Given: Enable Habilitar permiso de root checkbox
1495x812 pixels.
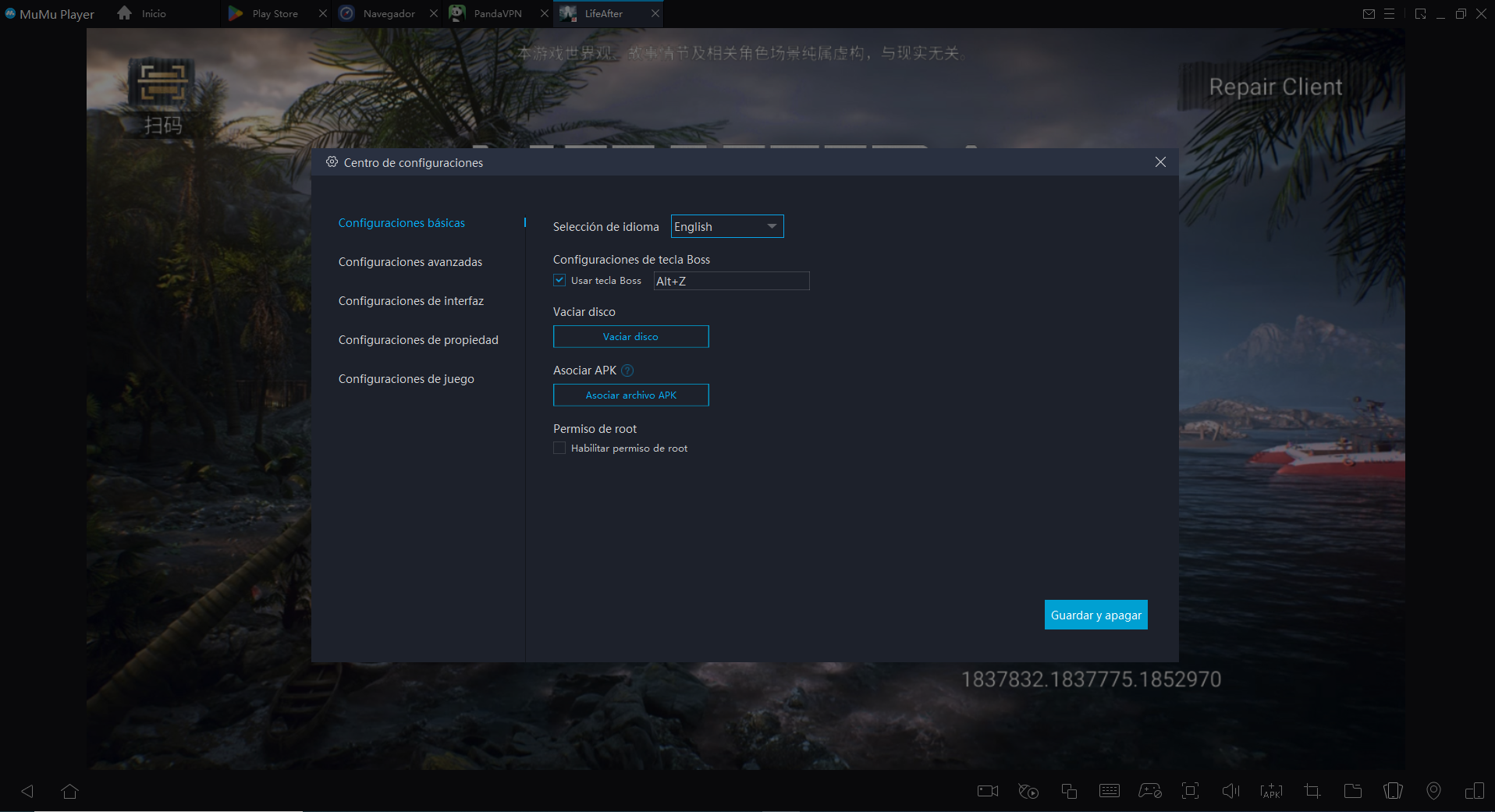Looking at the screenshot, I should tap(559, 448).
